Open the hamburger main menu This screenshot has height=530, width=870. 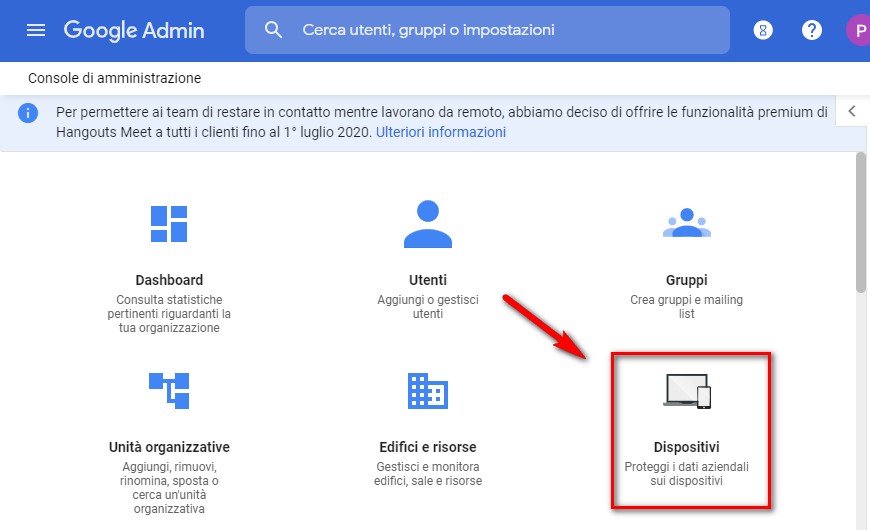36,30
